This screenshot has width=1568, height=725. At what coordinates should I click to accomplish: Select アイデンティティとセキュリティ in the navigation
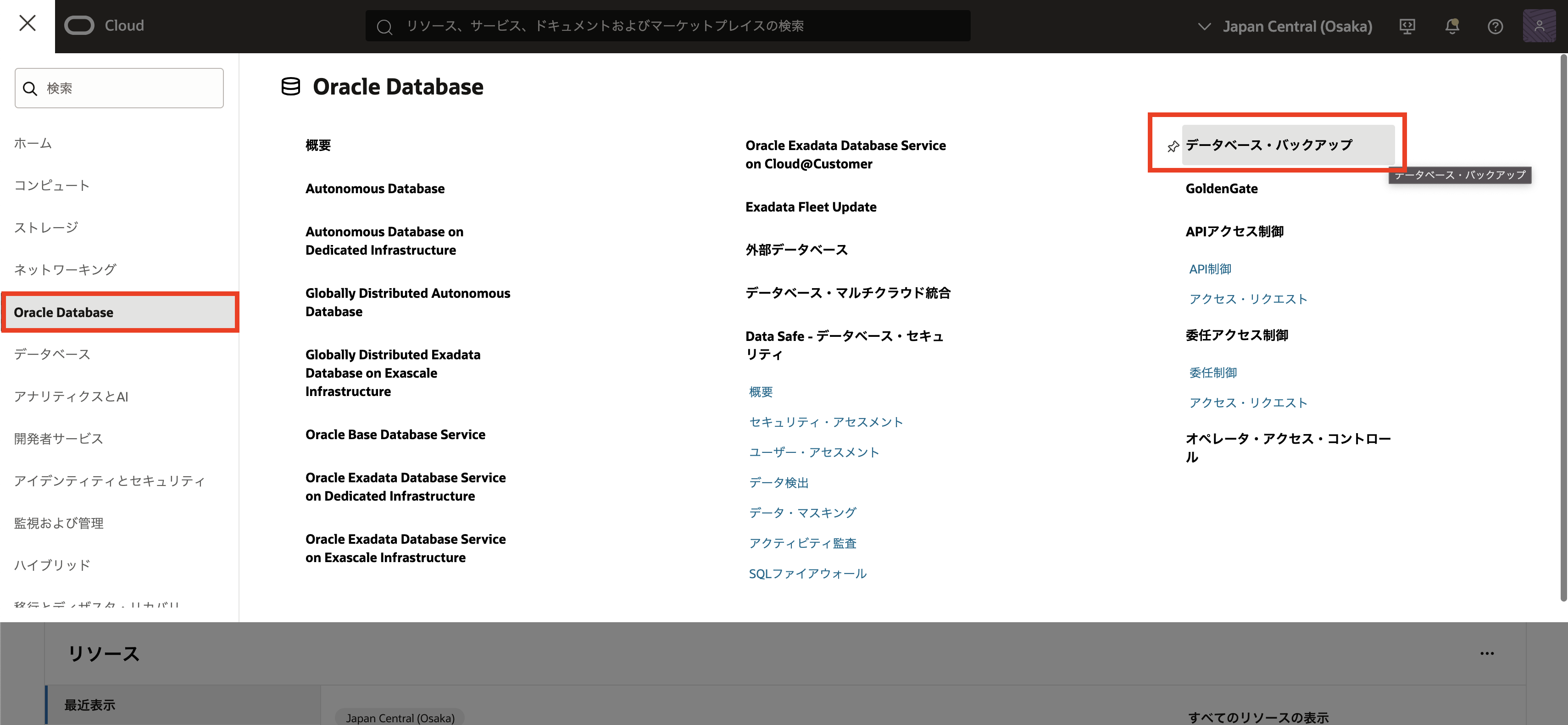click(x=109, y=480)
